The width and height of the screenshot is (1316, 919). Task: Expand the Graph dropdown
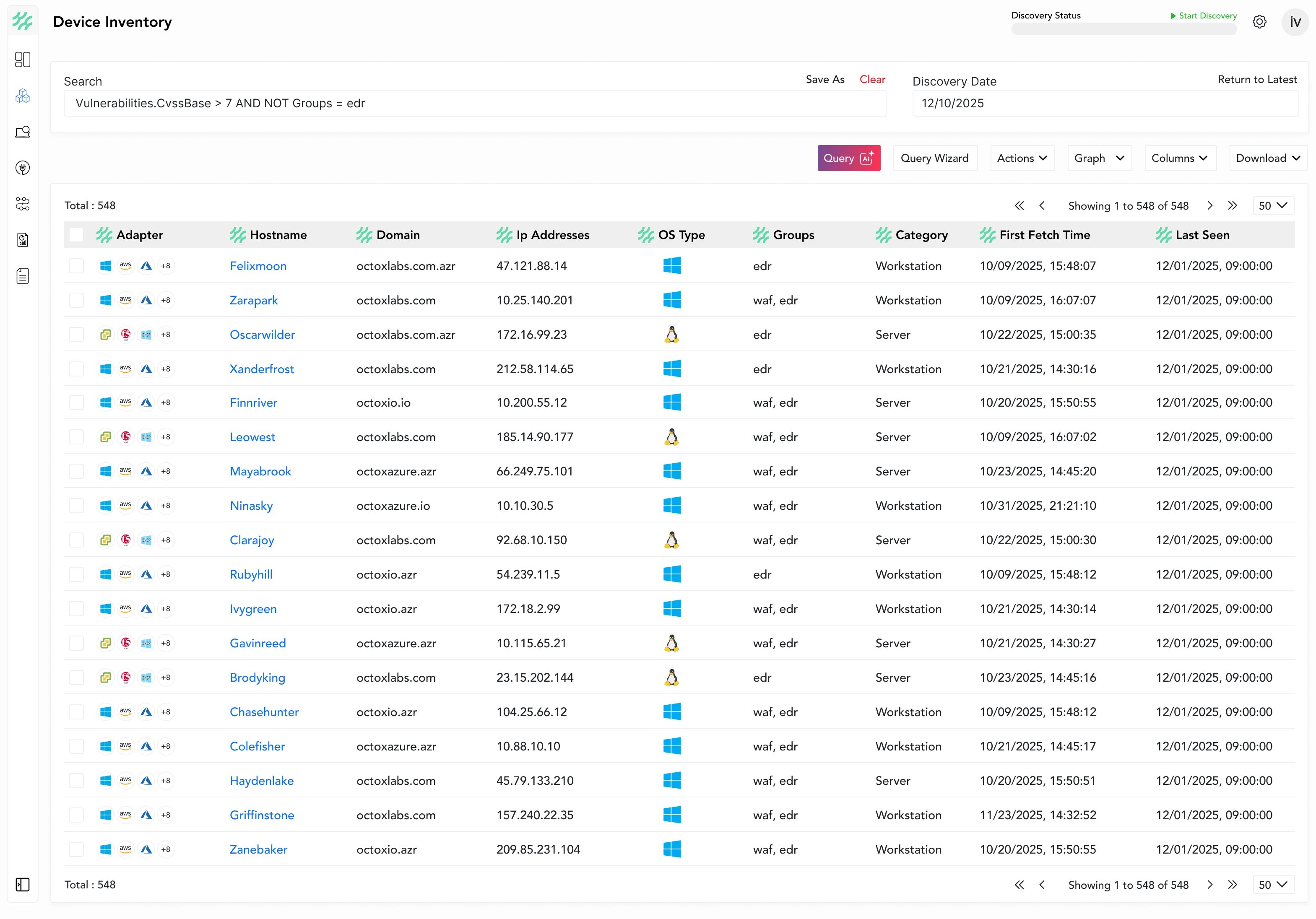1099,158
